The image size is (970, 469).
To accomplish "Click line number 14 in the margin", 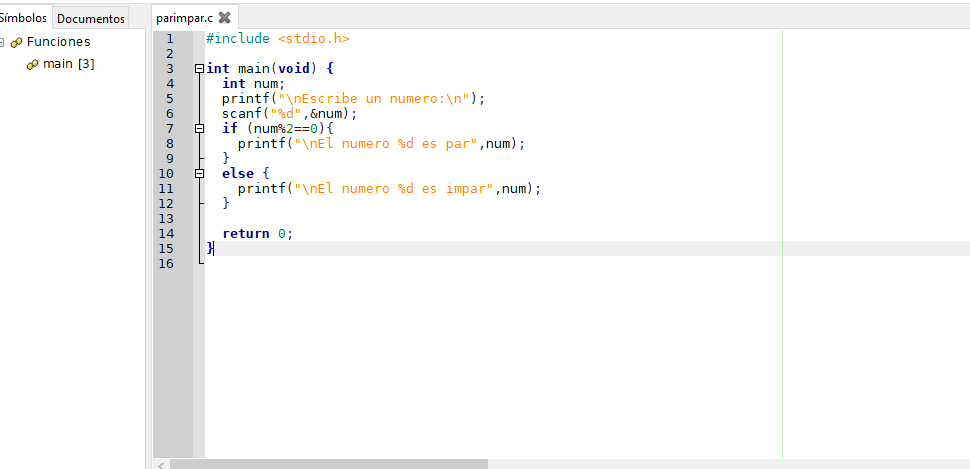I will 166,234.
